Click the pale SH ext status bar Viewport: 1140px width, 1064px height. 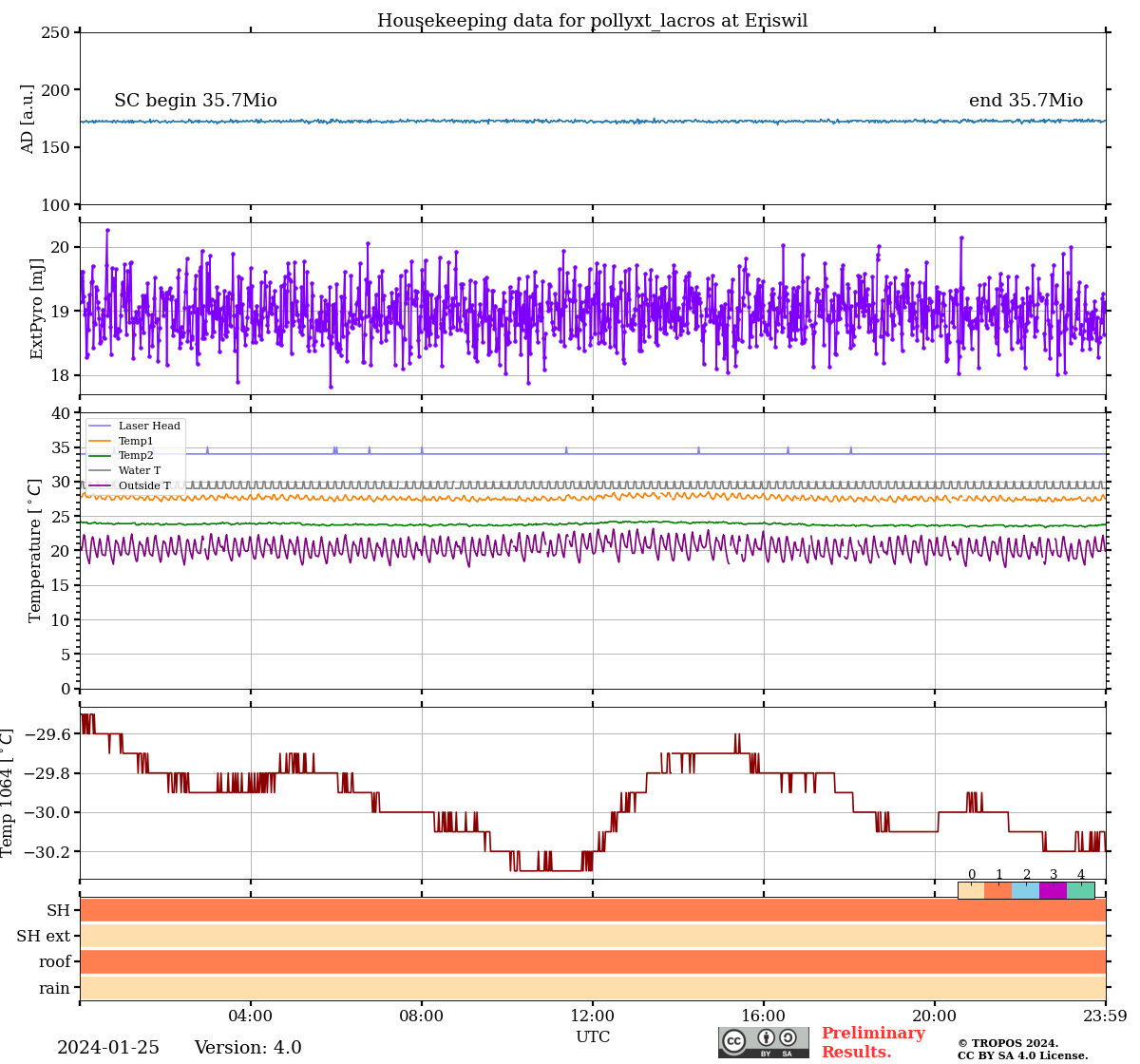593,936
